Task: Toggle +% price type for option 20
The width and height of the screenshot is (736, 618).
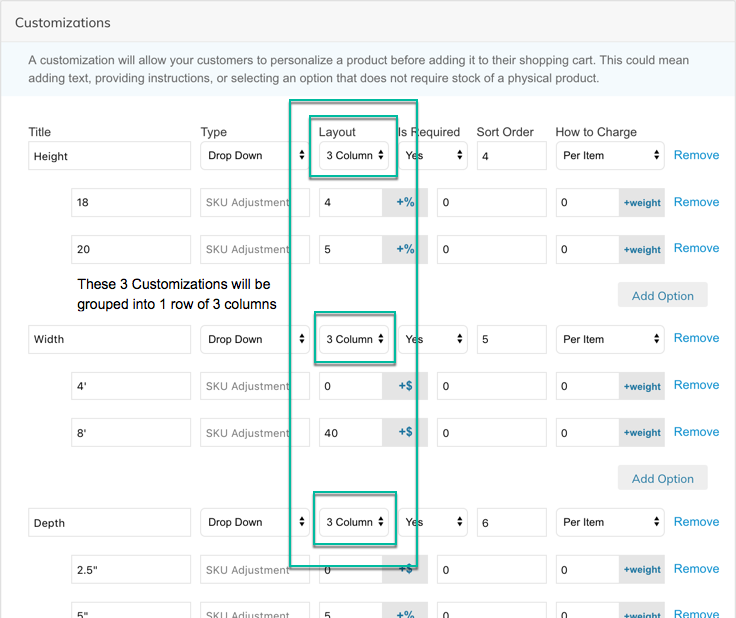Action: [405, 249]
